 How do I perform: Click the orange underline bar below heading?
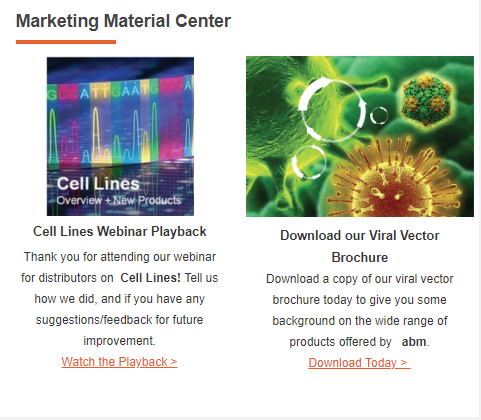(x=66, y=42)
